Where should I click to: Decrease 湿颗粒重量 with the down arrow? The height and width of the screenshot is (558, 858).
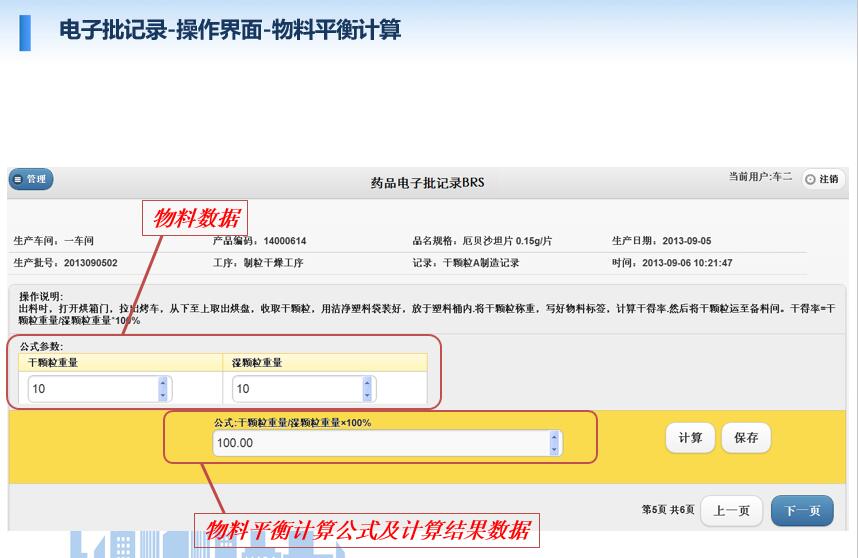click(x=367, y=395)
